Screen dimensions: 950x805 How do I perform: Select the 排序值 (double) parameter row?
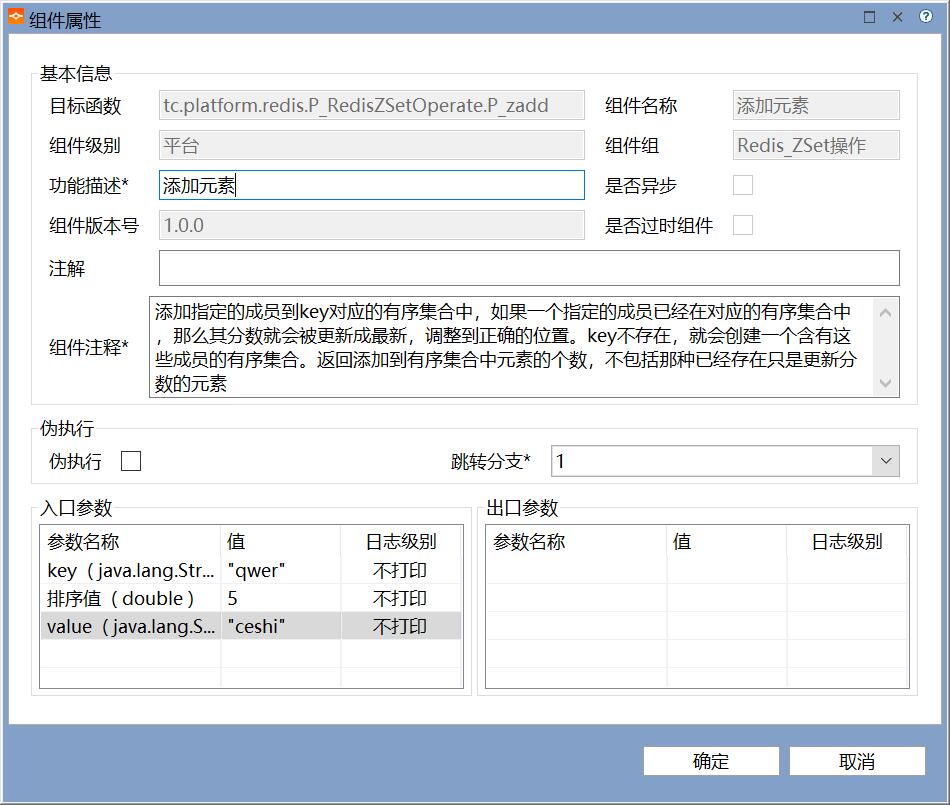click(251, 598)
